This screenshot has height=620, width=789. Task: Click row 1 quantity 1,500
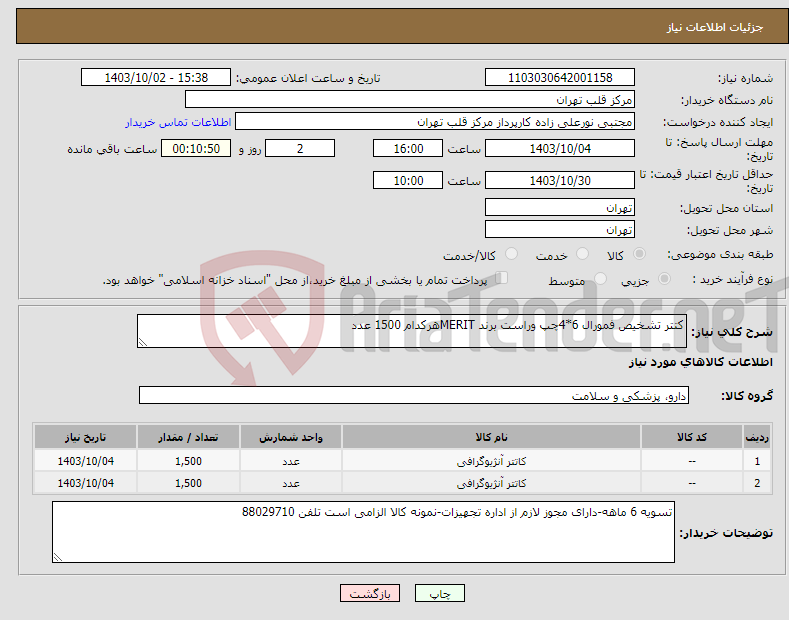pos(188,461)
